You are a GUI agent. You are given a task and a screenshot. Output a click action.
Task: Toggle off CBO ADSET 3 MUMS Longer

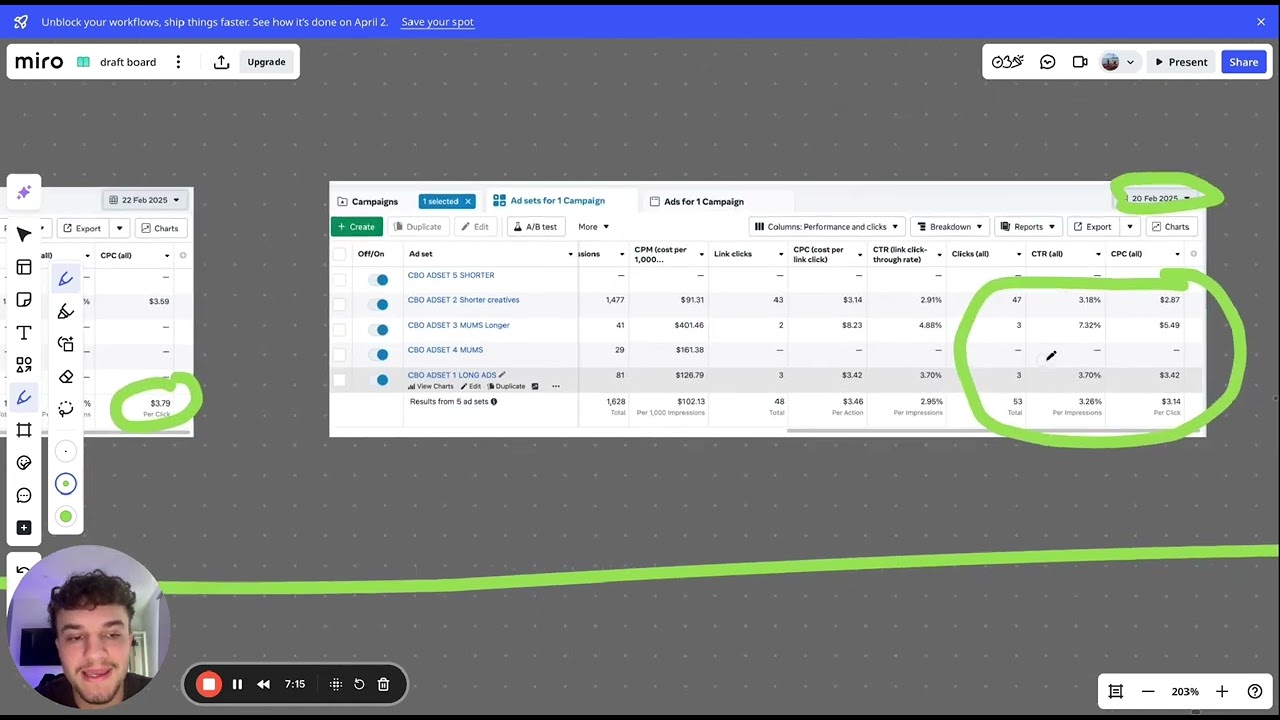click(x=379, y=329)
